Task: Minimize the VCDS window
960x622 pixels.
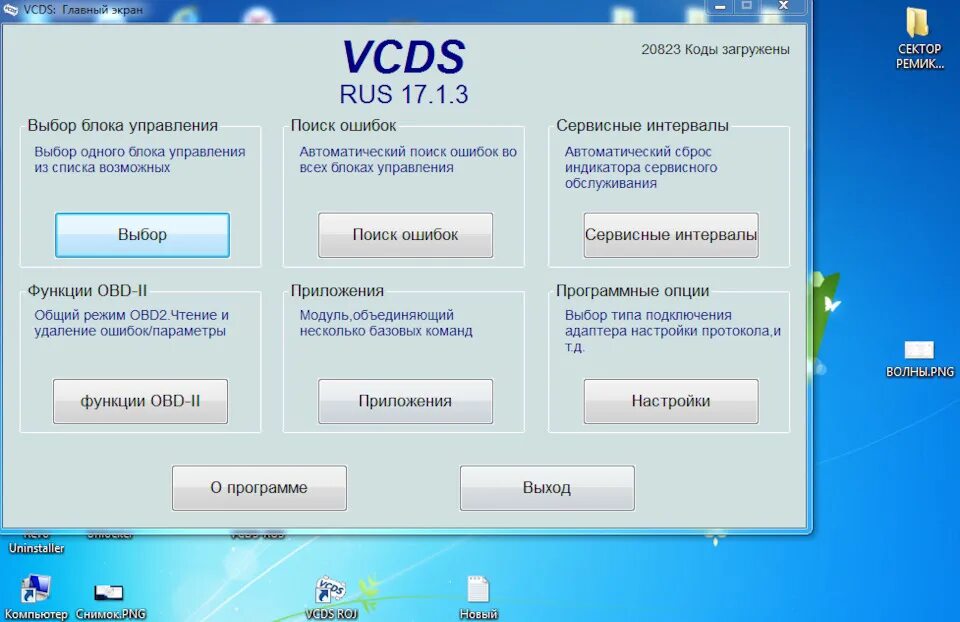Action: pyautogui.click(x=720, y=6)
